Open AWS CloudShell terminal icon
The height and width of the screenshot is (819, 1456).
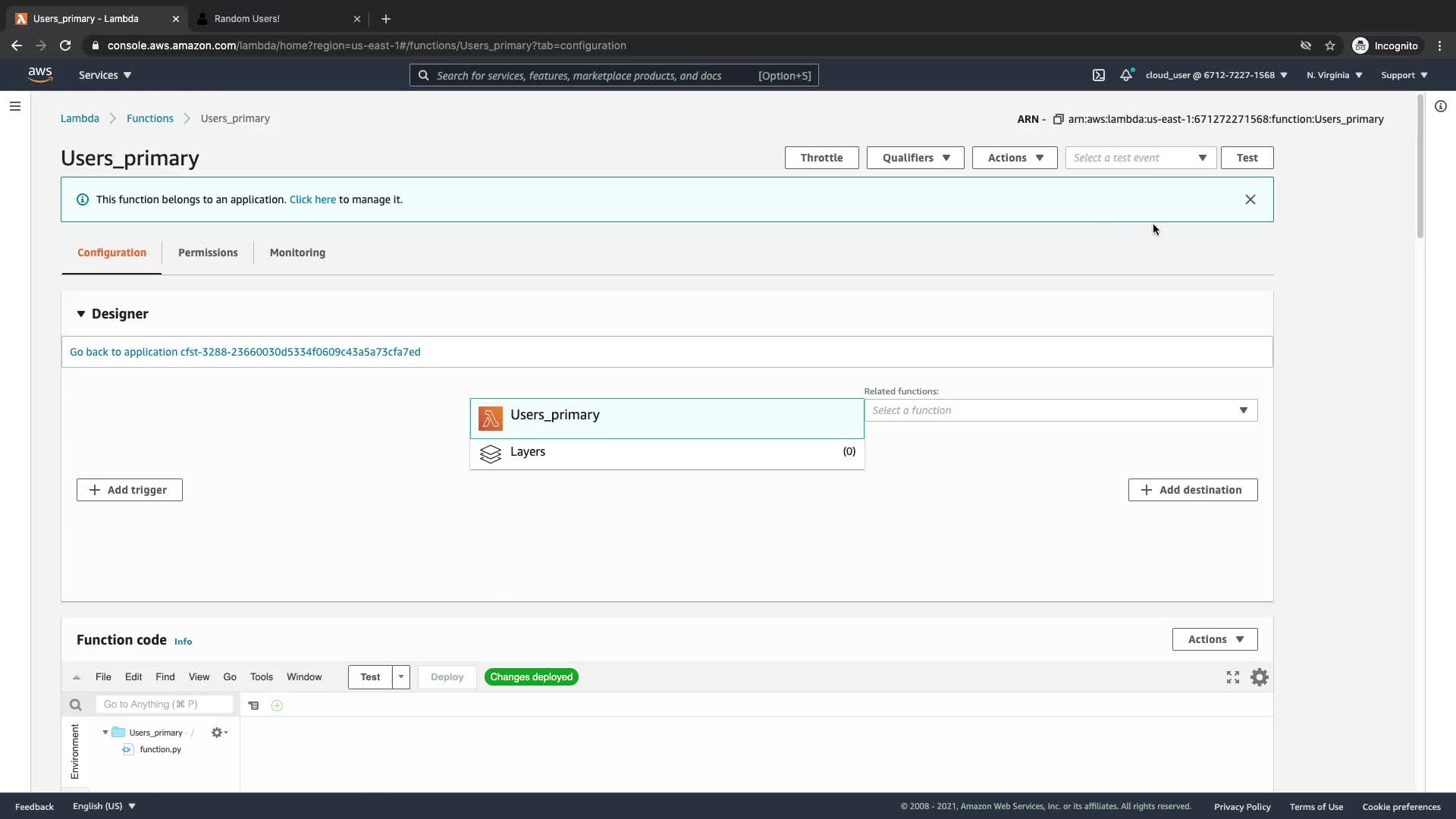(1098, 75)
